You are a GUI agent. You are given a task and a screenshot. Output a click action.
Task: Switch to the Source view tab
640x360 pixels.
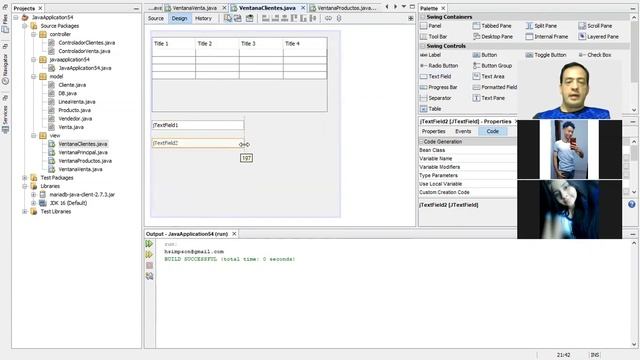pyautogui.click(x=156, y=18)
